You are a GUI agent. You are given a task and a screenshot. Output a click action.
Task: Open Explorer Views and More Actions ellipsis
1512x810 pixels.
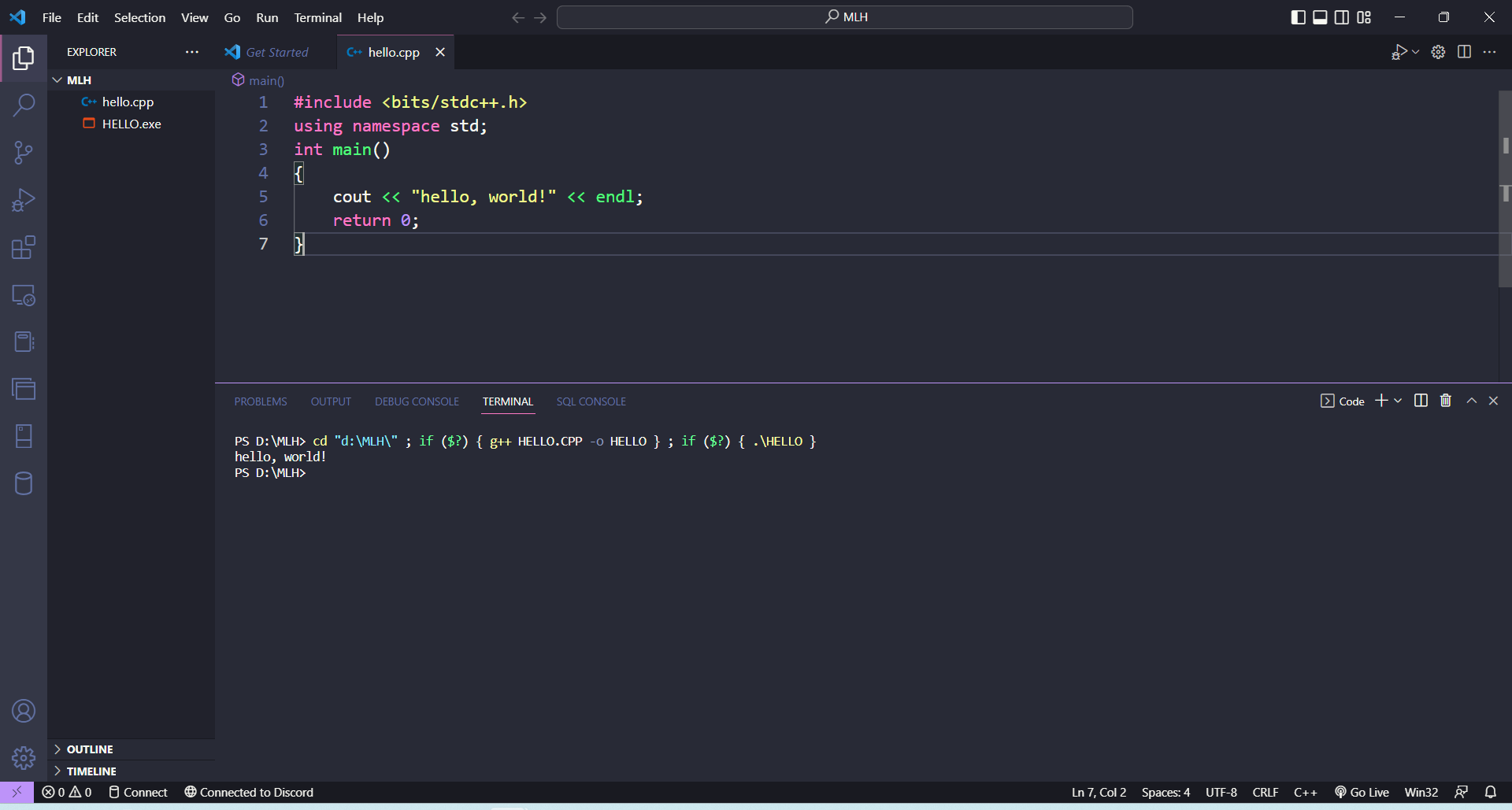[x=192, y=52]
